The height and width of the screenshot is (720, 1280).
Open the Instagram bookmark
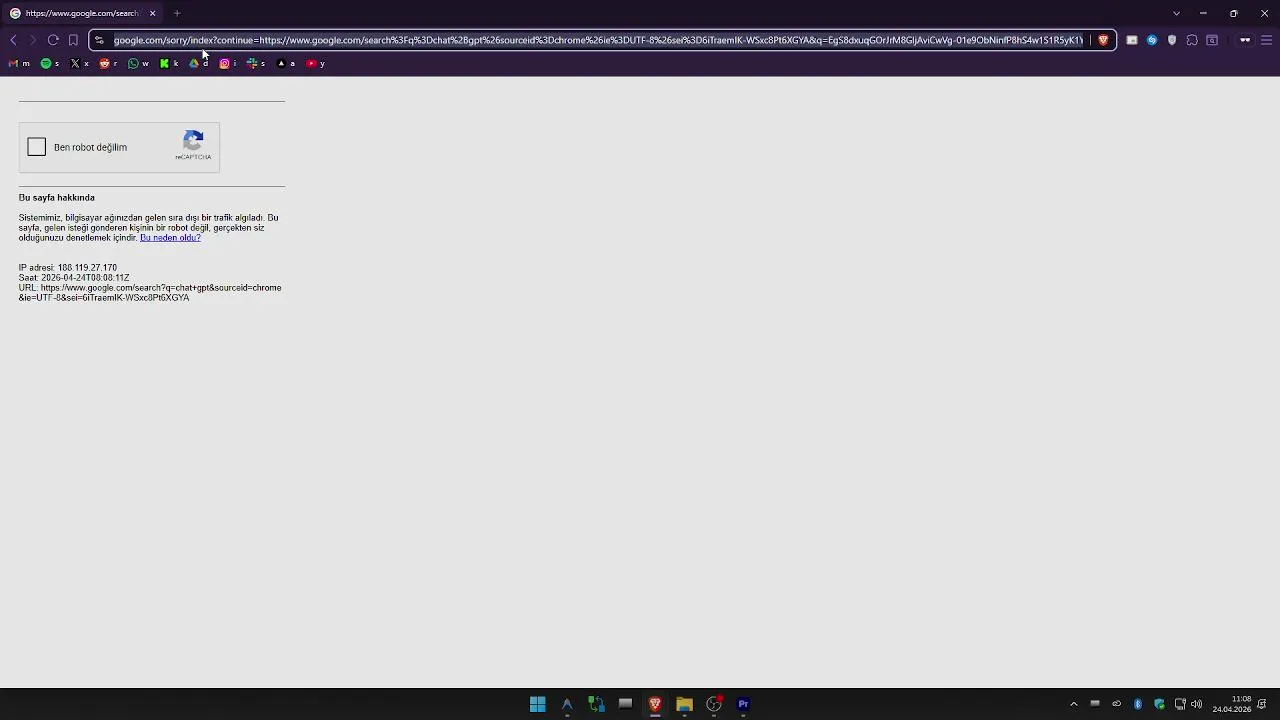(x=228, y=63)
